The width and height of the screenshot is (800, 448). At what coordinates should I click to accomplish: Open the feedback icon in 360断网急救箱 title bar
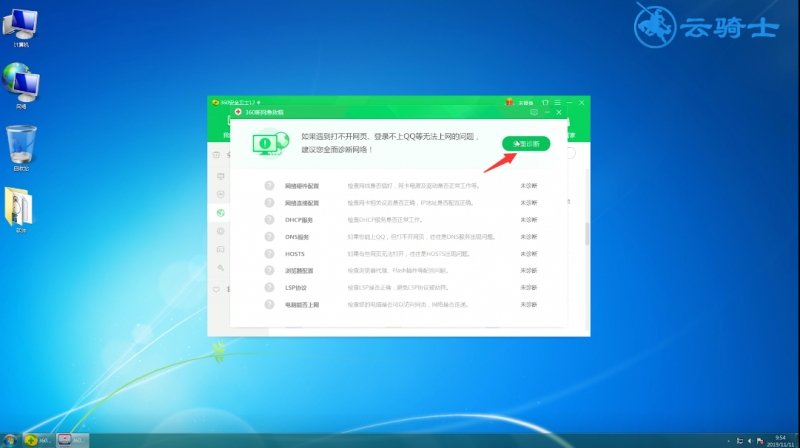[534, 112]
